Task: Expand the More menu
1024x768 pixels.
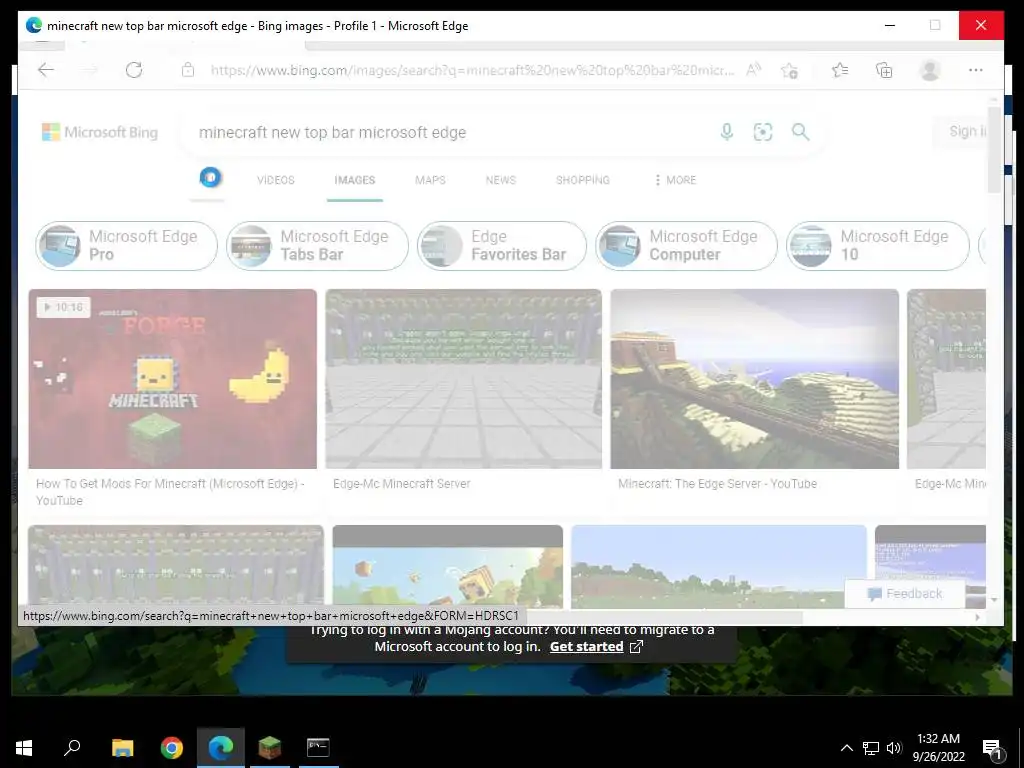Action: [675, 180]
